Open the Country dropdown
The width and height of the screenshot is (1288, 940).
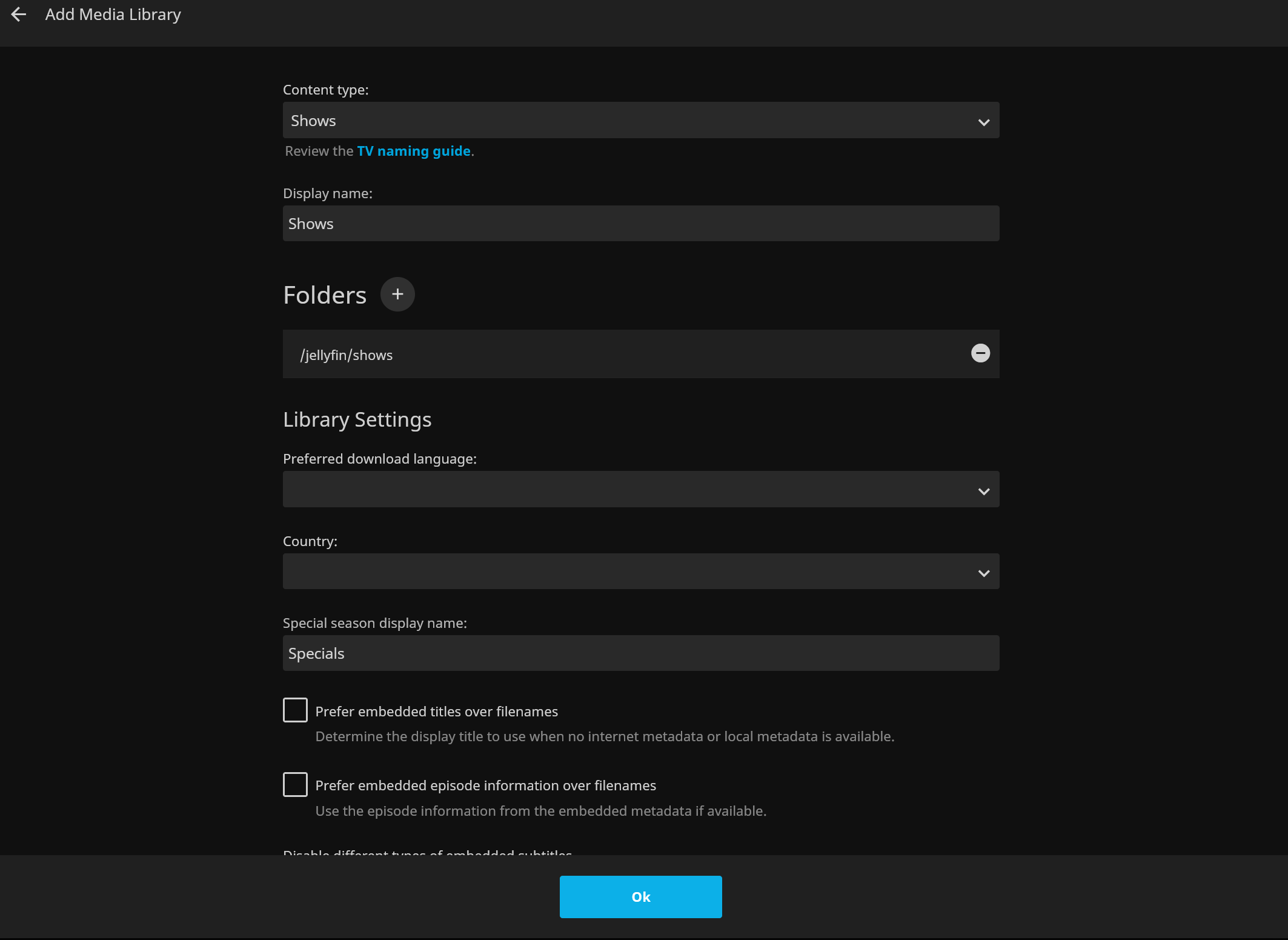coord(640,572)
